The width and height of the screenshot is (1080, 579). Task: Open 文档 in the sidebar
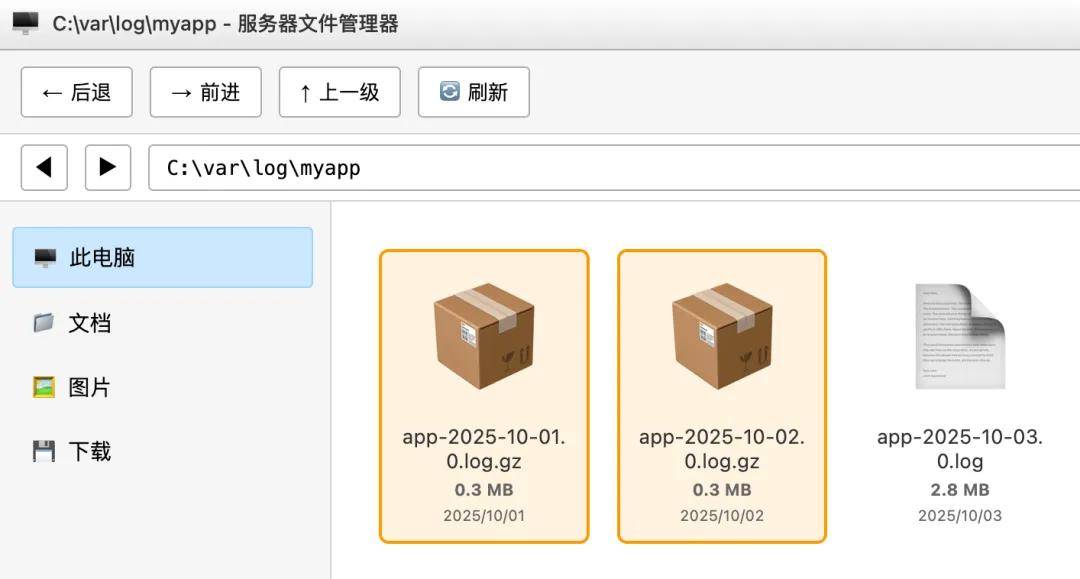tap(89, 323)
